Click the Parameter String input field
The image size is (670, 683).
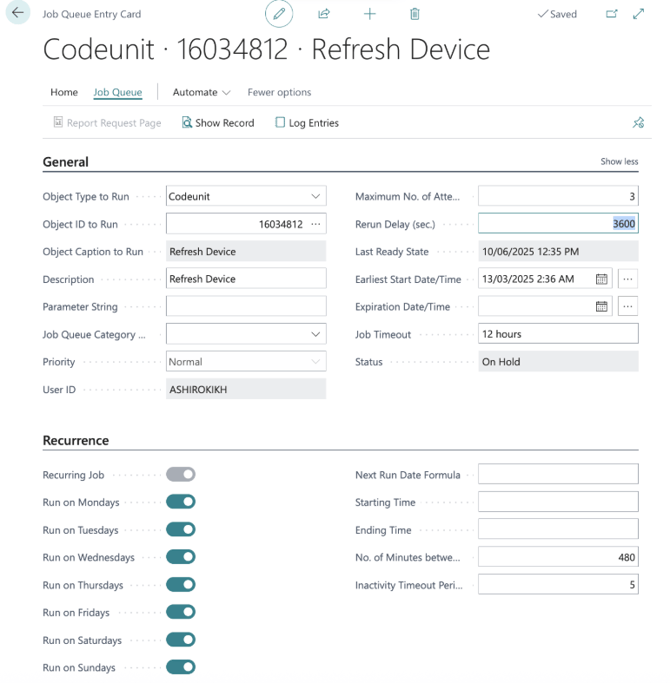[245, 307]
